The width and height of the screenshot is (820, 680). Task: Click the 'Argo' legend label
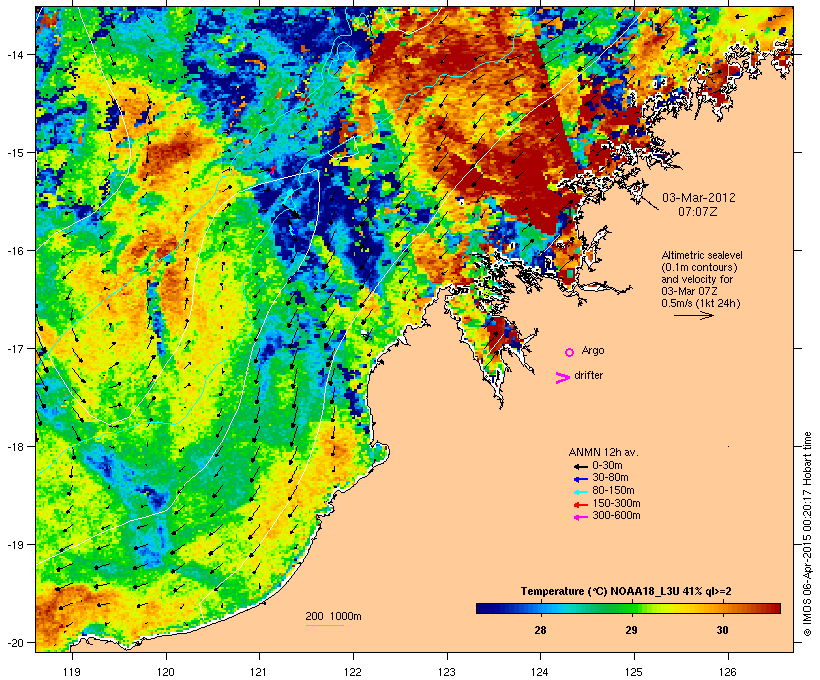point(593,350)
